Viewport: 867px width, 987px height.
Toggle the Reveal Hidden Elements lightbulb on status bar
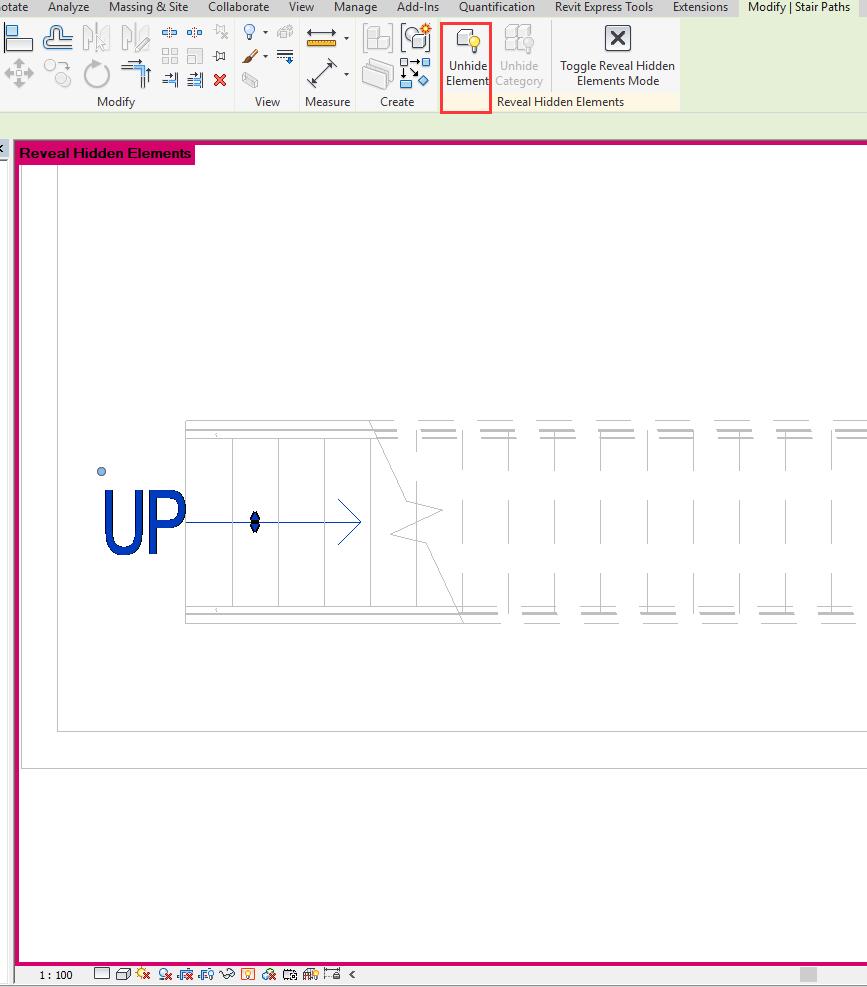(x=247, y=973)
